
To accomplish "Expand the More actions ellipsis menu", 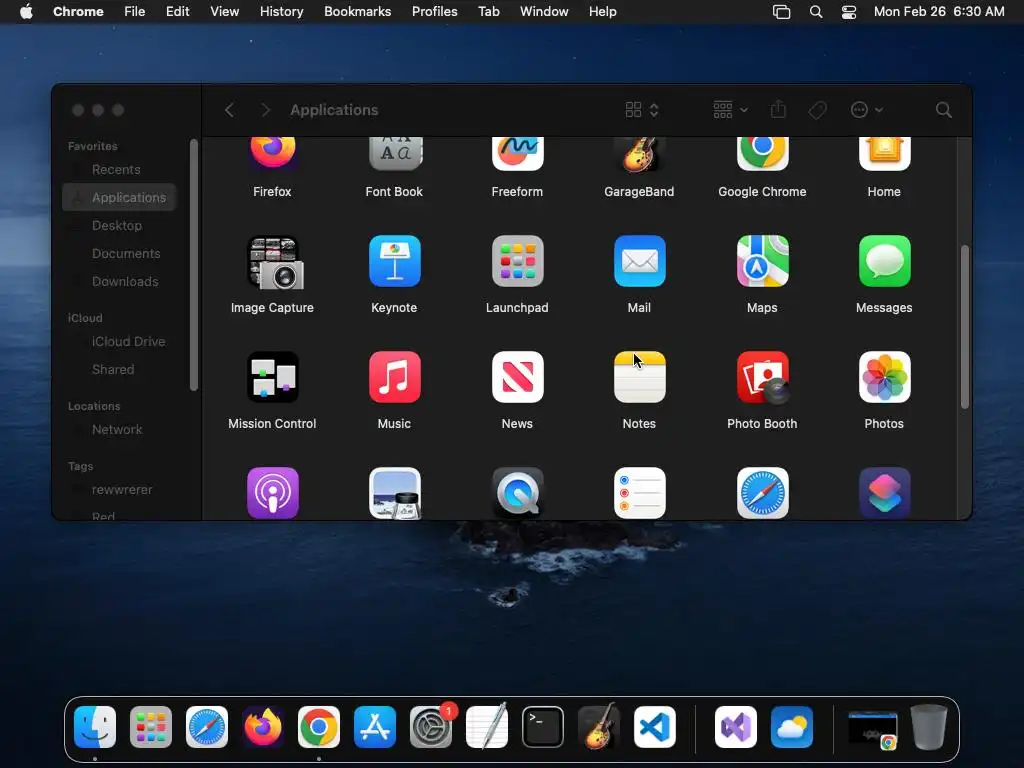I will point(867,110).
